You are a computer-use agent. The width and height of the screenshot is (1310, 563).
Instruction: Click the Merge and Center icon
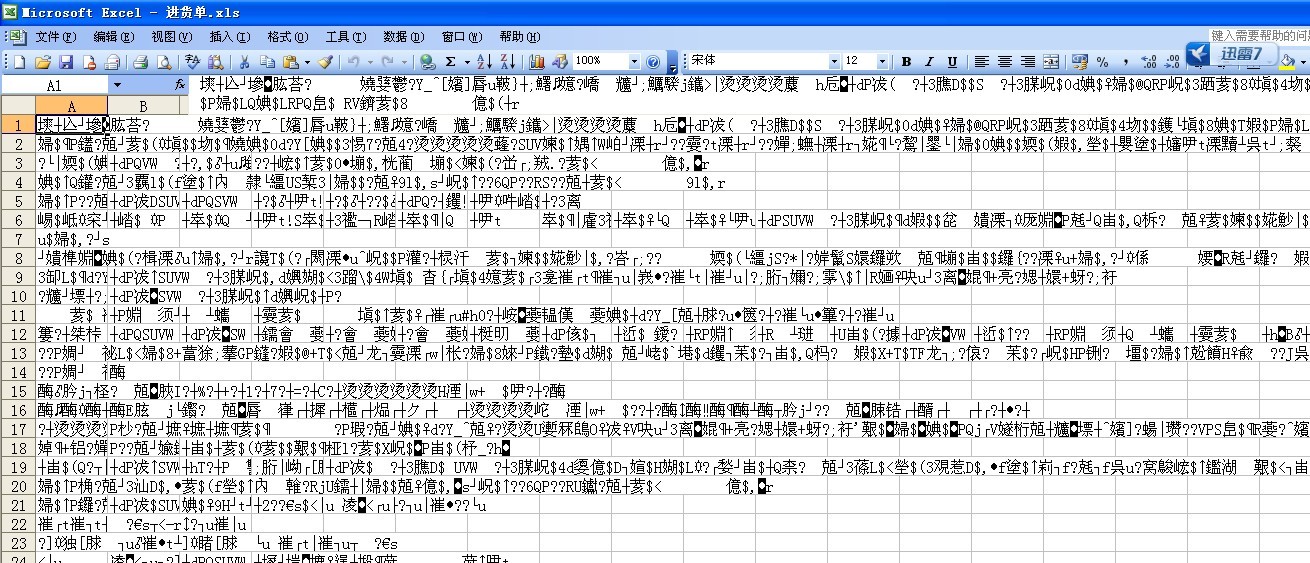click(1051, 61)
